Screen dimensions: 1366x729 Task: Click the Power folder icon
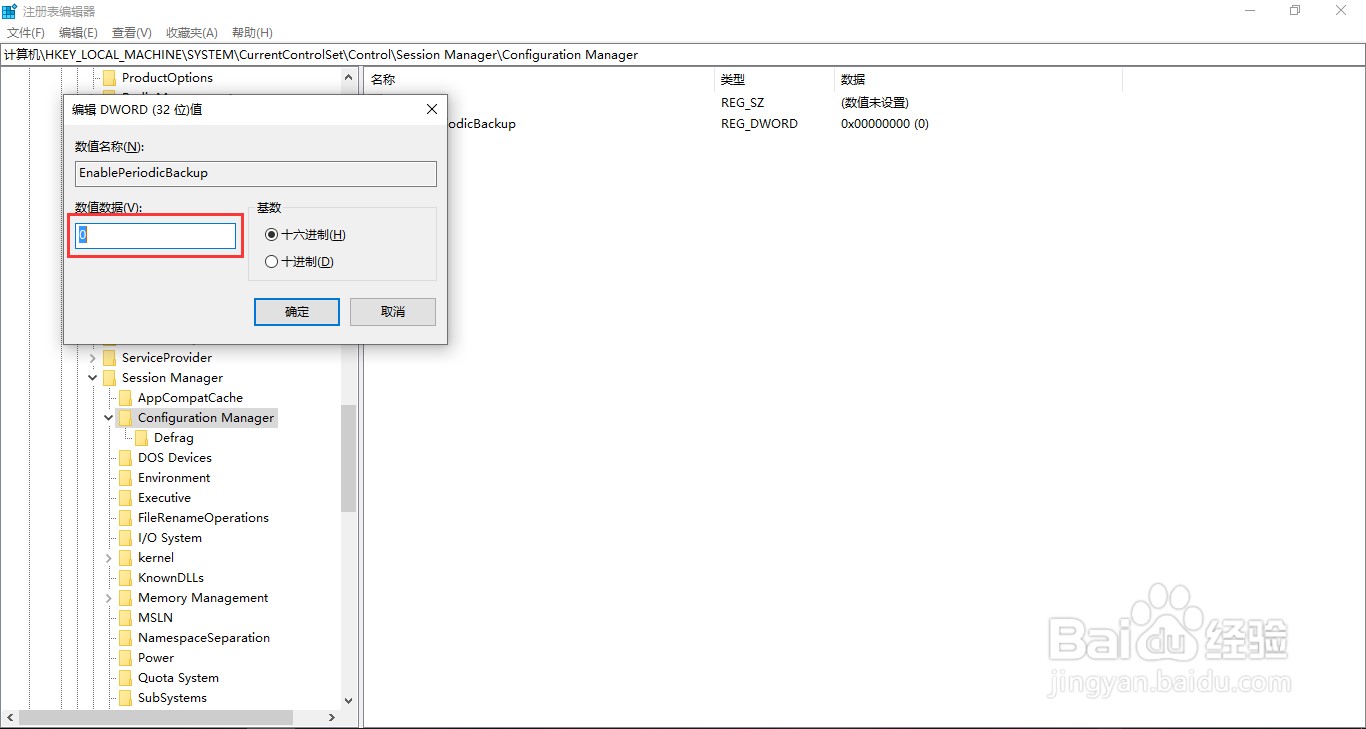[125, 658]
